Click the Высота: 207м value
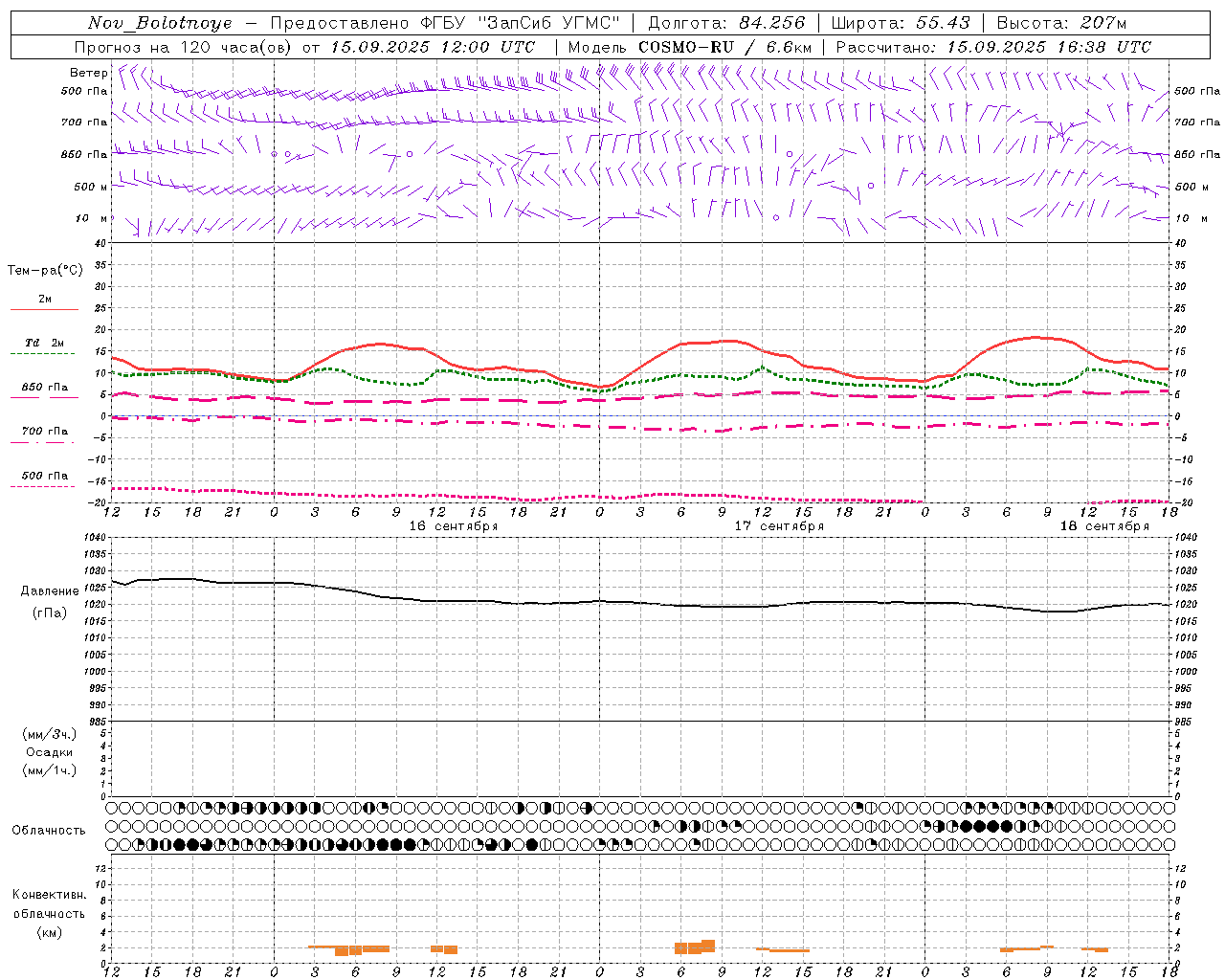The height and width of the screenshot is (980, 1225). 1061,23
